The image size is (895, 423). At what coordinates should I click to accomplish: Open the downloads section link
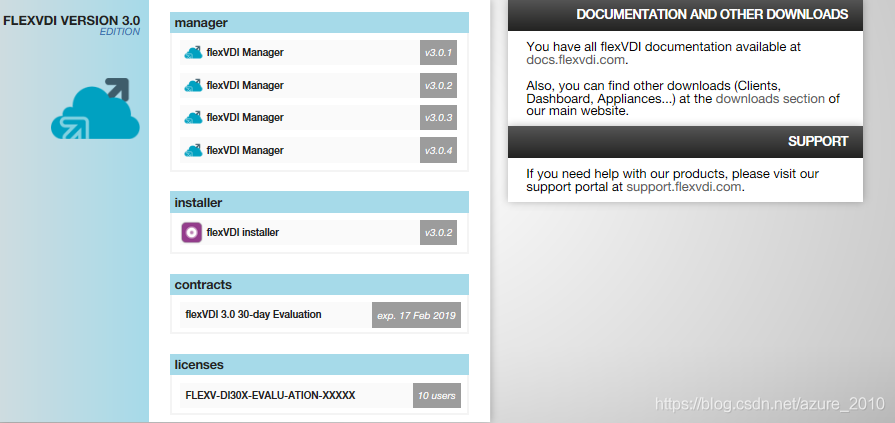pyautogui.click(x=770, y=99)
